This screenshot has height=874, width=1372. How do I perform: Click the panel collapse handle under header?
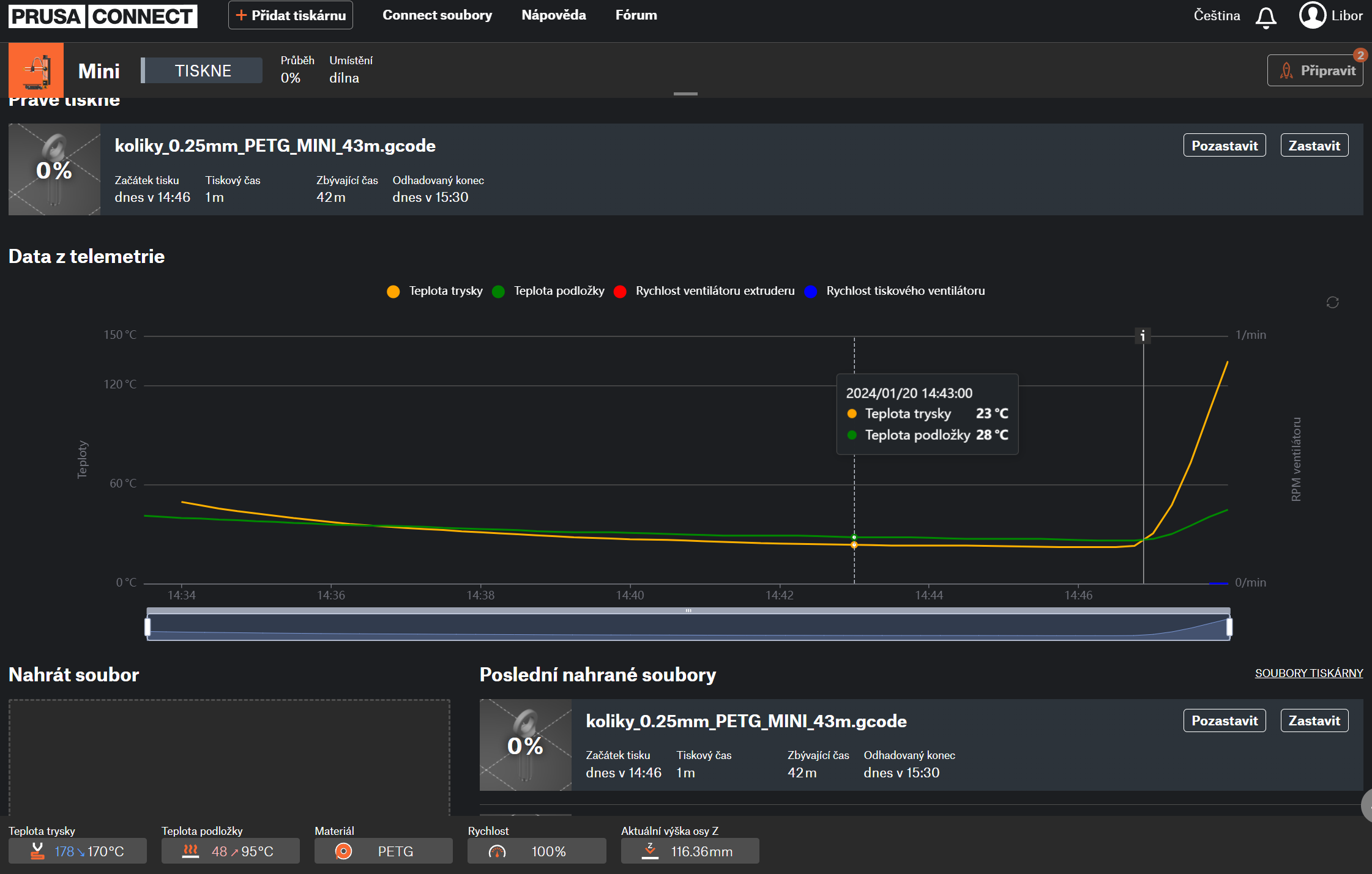point(685,94)
